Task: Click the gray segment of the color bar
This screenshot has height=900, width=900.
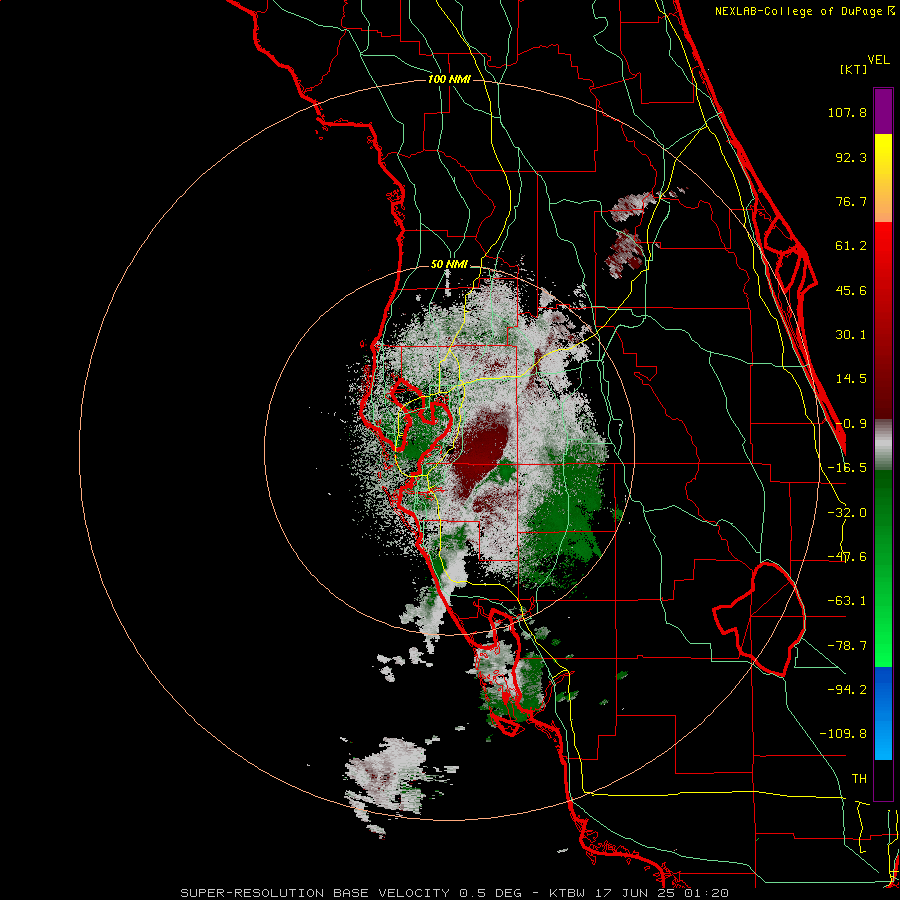Action: pyautogui.click(x=883, y=444)
